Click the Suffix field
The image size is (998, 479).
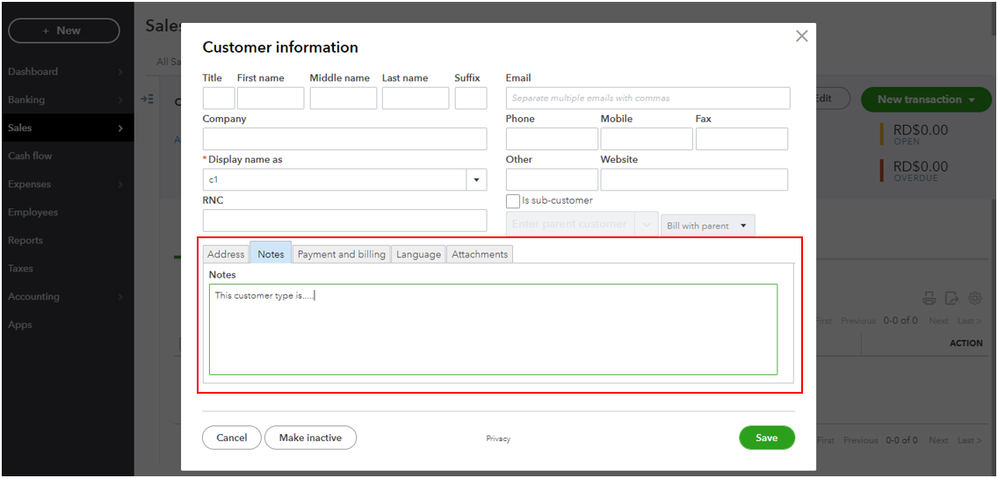click(471, 98)
